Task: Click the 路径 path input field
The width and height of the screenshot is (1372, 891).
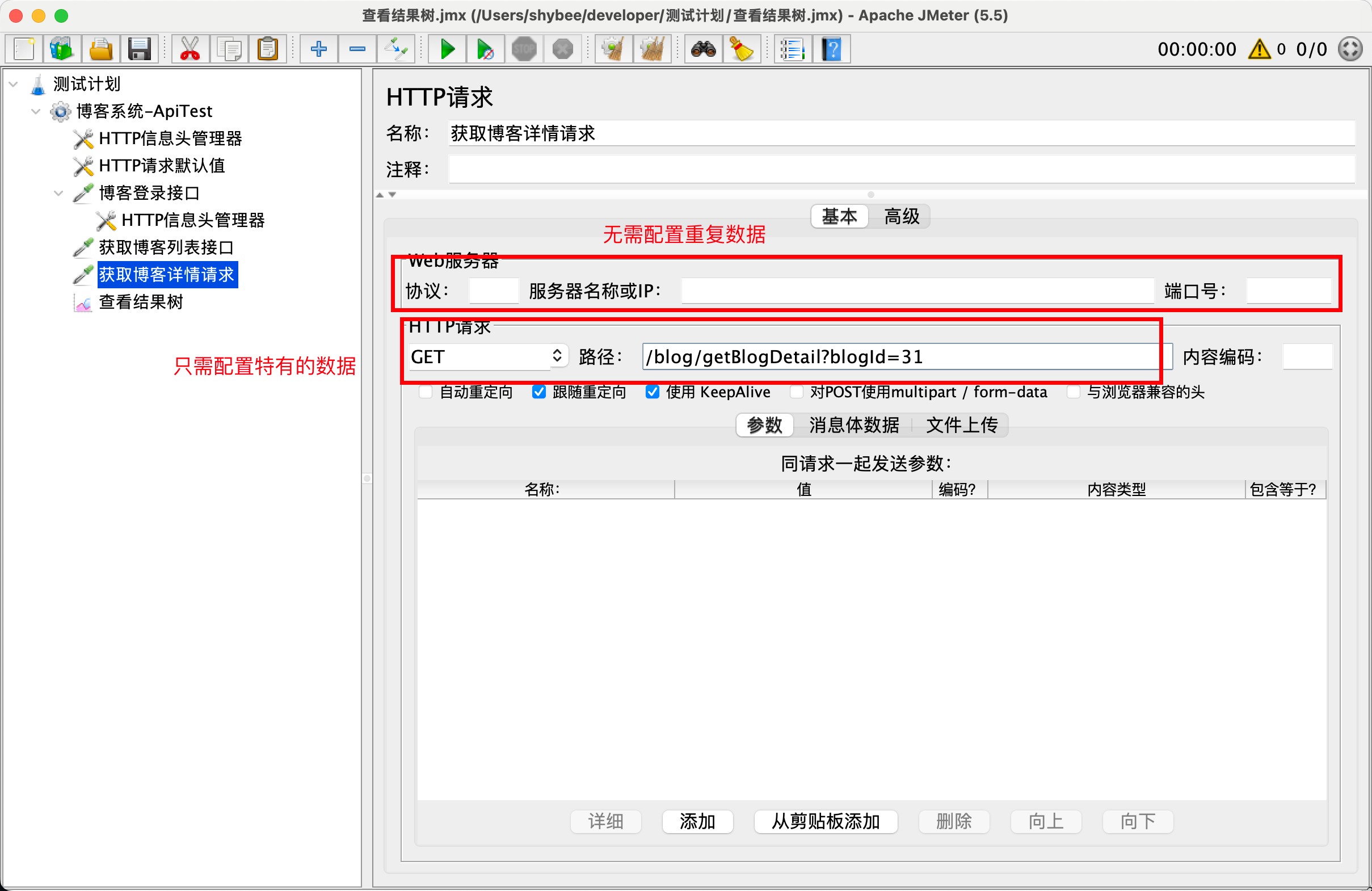Action: pos(907,356)
